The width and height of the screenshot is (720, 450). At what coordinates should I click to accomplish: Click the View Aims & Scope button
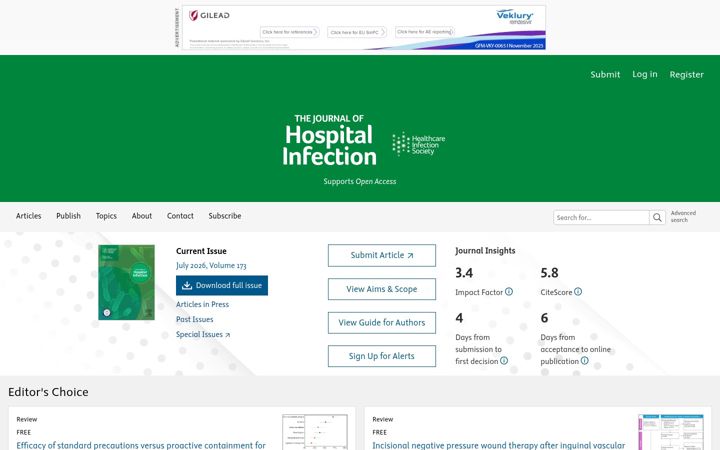pos(382,289)
